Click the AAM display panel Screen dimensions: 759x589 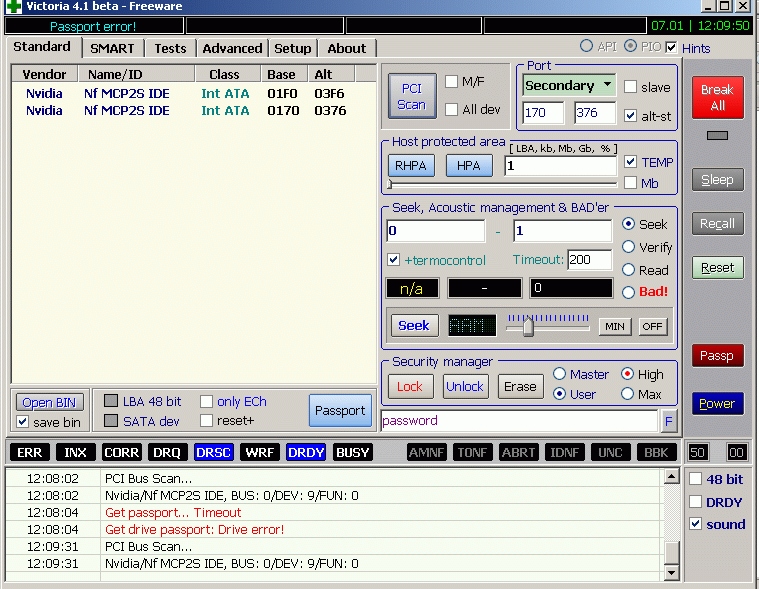pos(472,326)
